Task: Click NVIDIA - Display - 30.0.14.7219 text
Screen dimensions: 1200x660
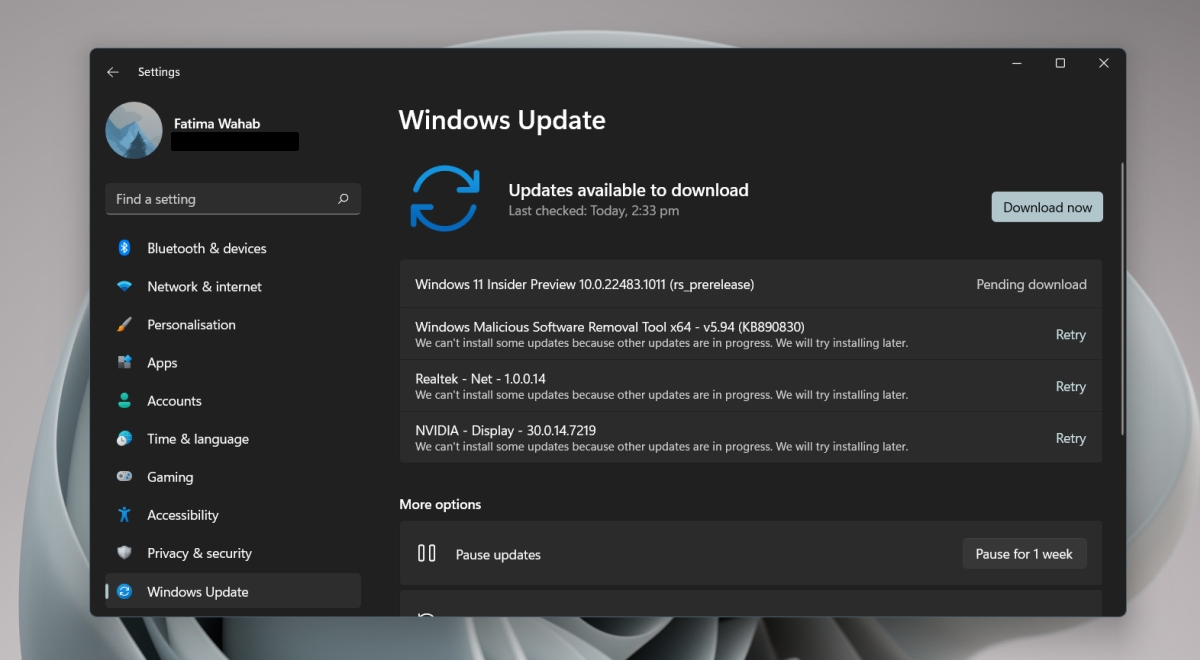Action: click(x=505, y=430)
